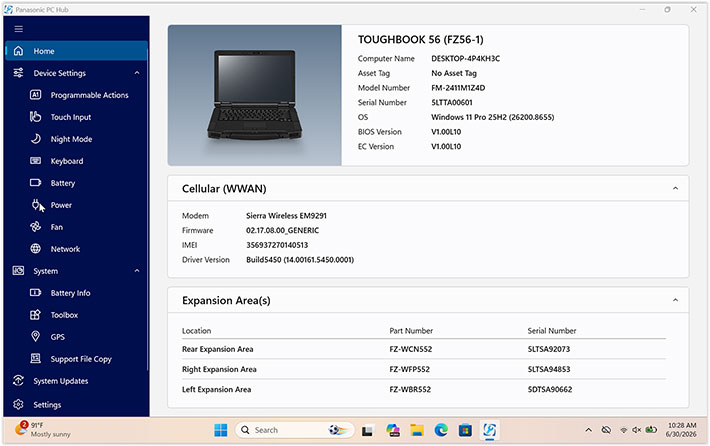710x446 pixels.
Task: Select the Home menu item
Action: [x=77, y=51]
